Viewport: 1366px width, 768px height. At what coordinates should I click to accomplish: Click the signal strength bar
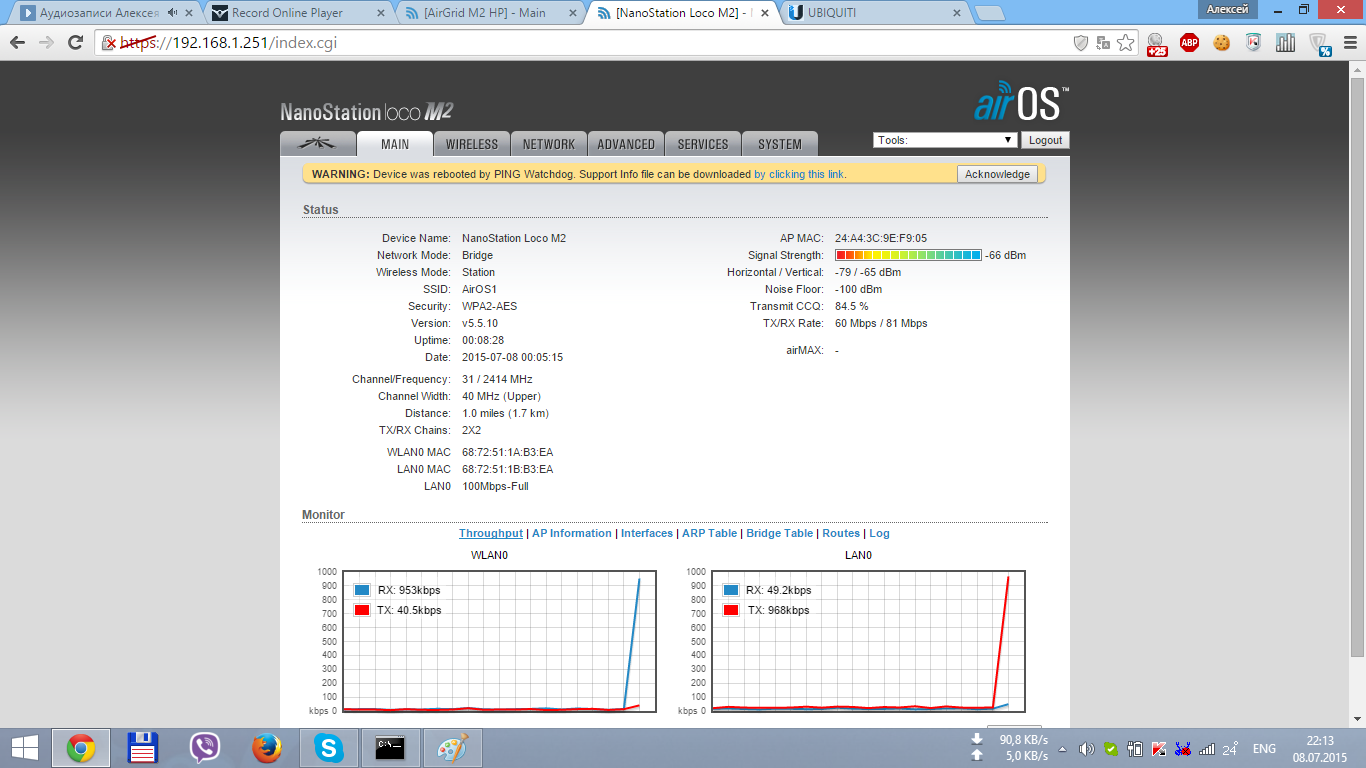(x=908, y=255)
